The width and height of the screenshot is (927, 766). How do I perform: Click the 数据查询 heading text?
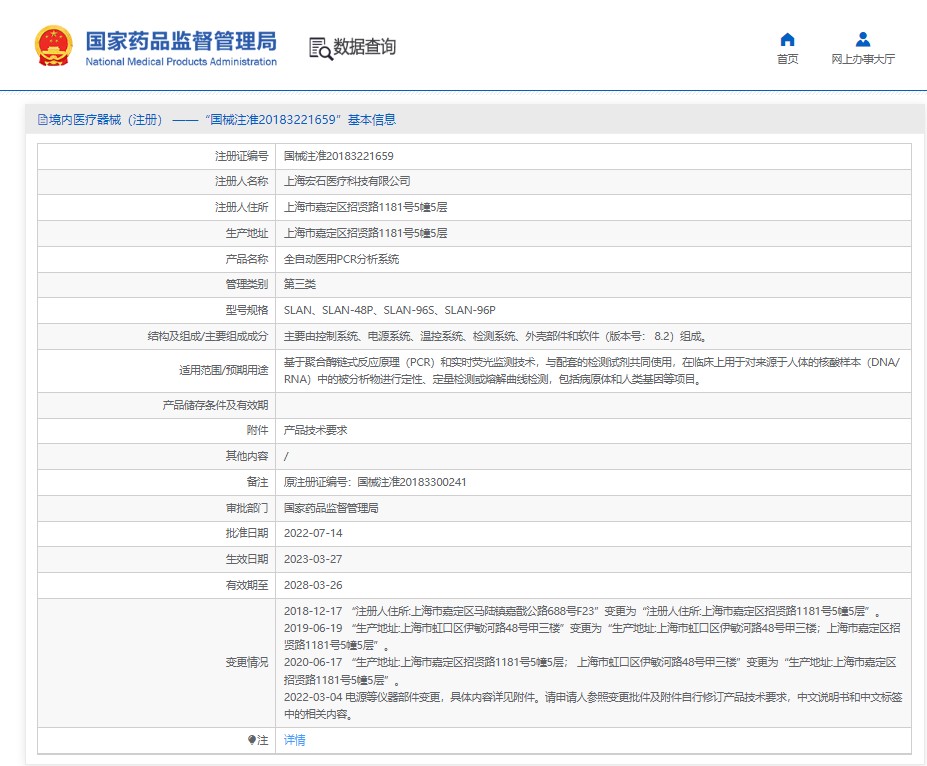pyautogui.click(x=365, y=47)
